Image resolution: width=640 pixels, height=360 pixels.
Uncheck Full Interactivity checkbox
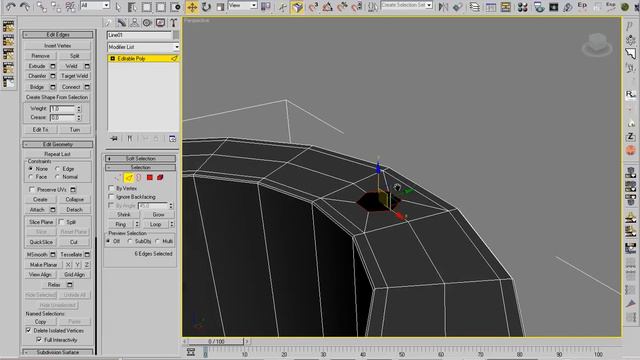pos(39,340)
